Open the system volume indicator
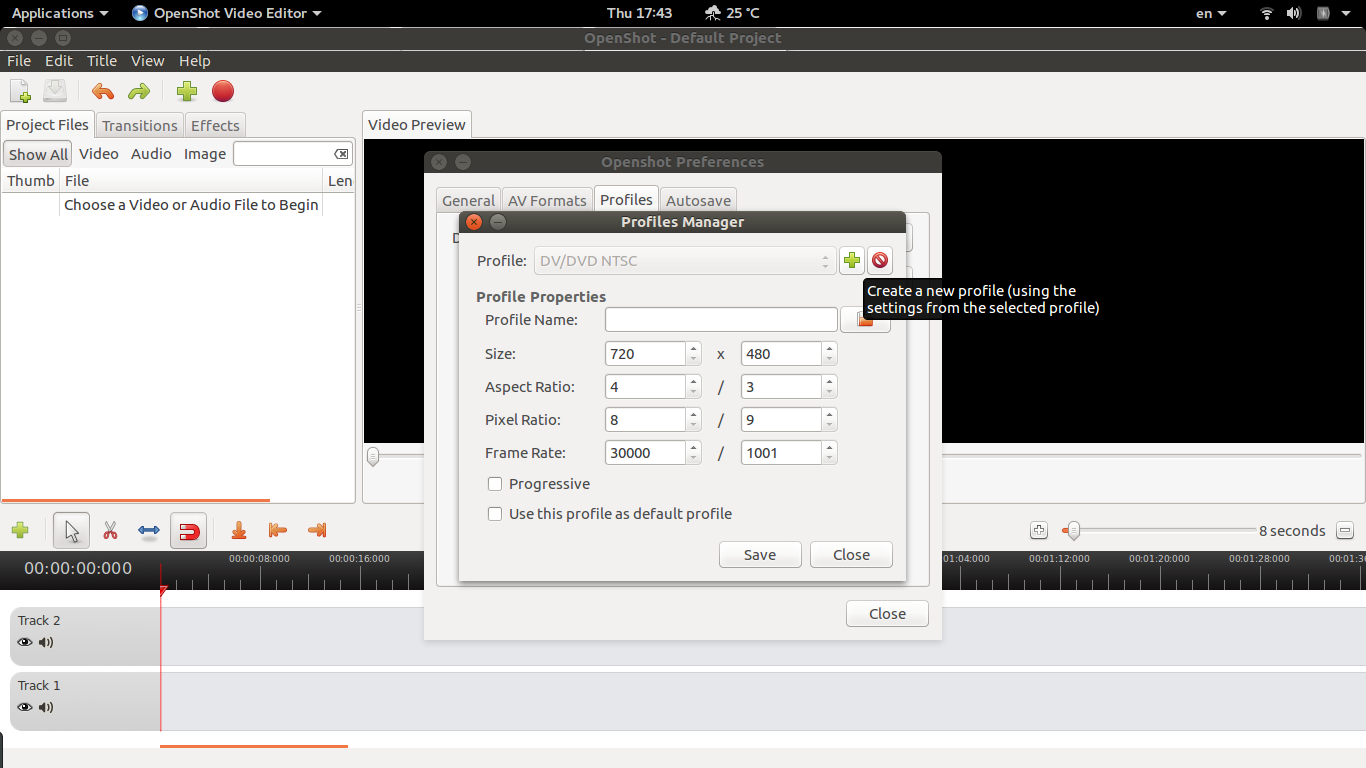 pyautogui.click(x=1294, y=13)
